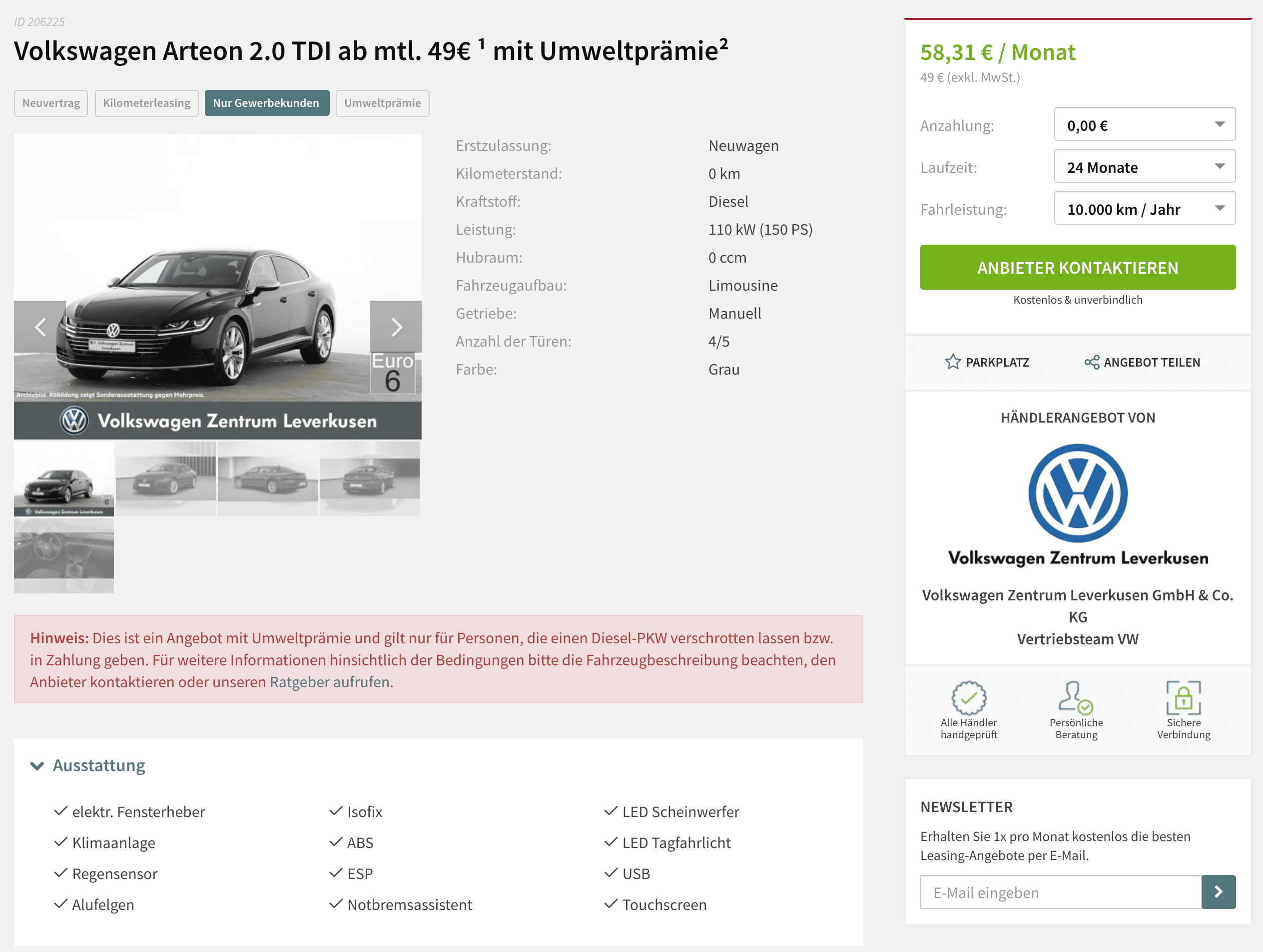Screen dimensions: 1263x952
Task: Select third side-view car thumbnail
Action: tap(267, 479)
